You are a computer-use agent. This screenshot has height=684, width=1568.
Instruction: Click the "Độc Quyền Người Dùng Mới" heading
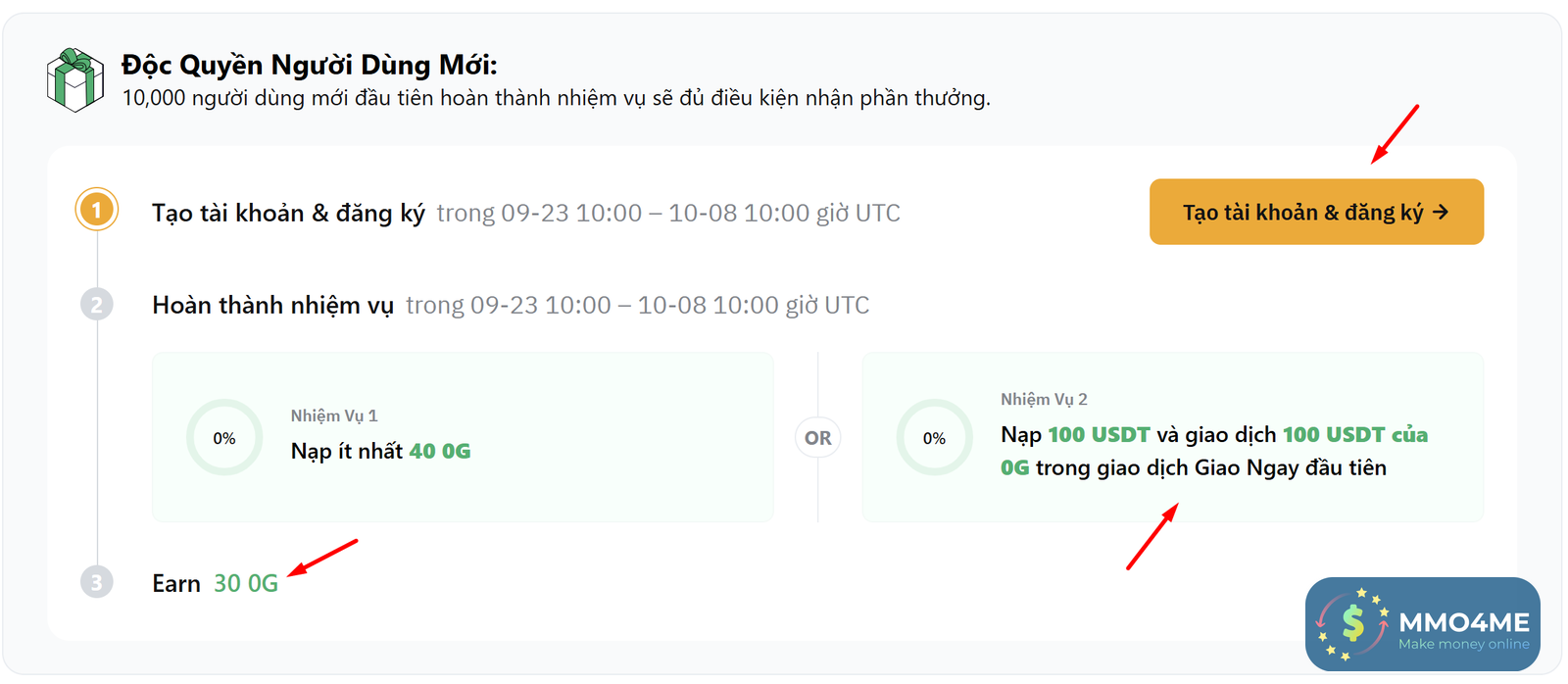(310, 65)
